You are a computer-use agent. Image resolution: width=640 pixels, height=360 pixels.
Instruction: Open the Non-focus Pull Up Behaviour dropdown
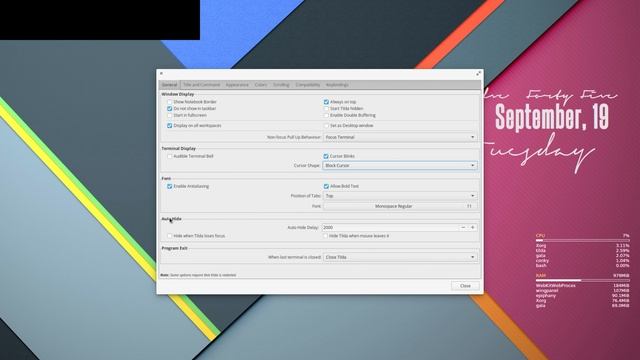click(x=400, y=137)
